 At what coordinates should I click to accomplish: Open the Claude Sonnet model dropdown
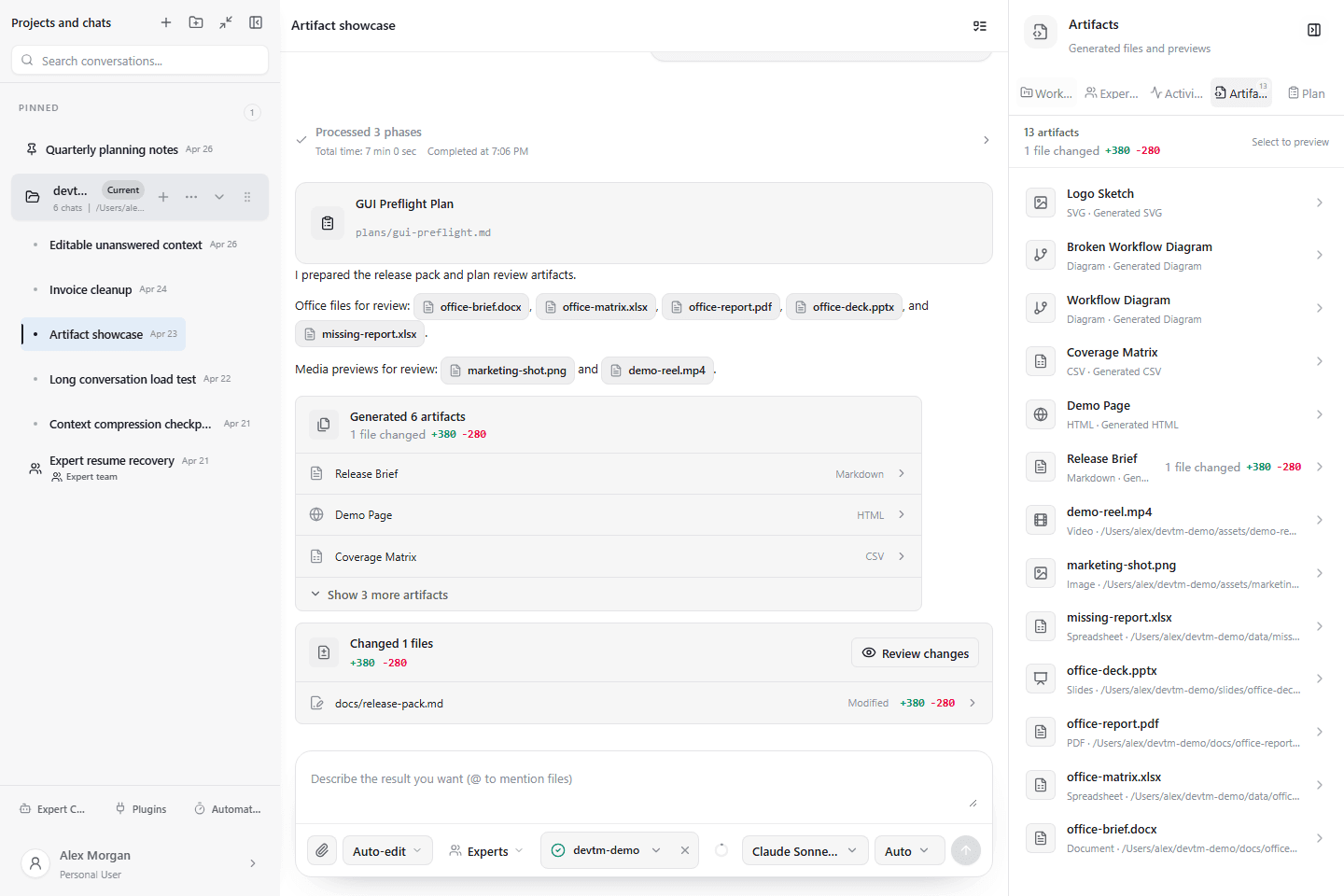805,850
